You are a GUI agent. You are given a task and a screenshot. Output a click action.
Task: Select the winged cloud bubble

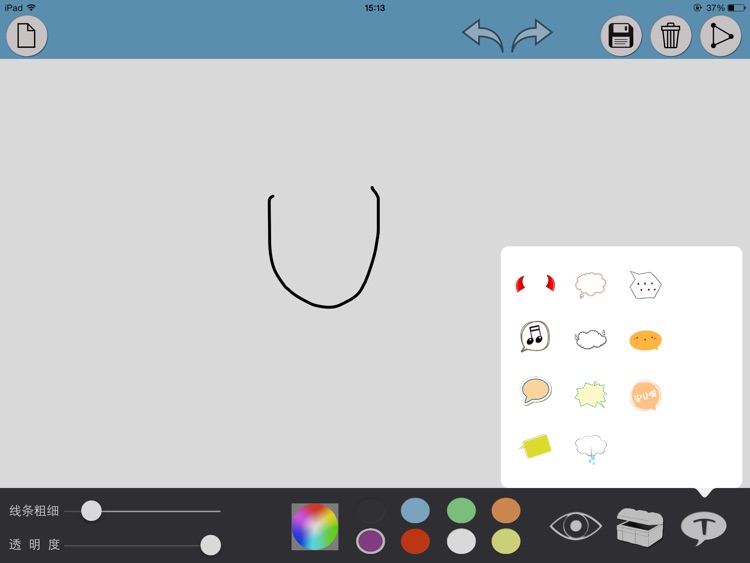pyautogui.click(x=591, y=339)
